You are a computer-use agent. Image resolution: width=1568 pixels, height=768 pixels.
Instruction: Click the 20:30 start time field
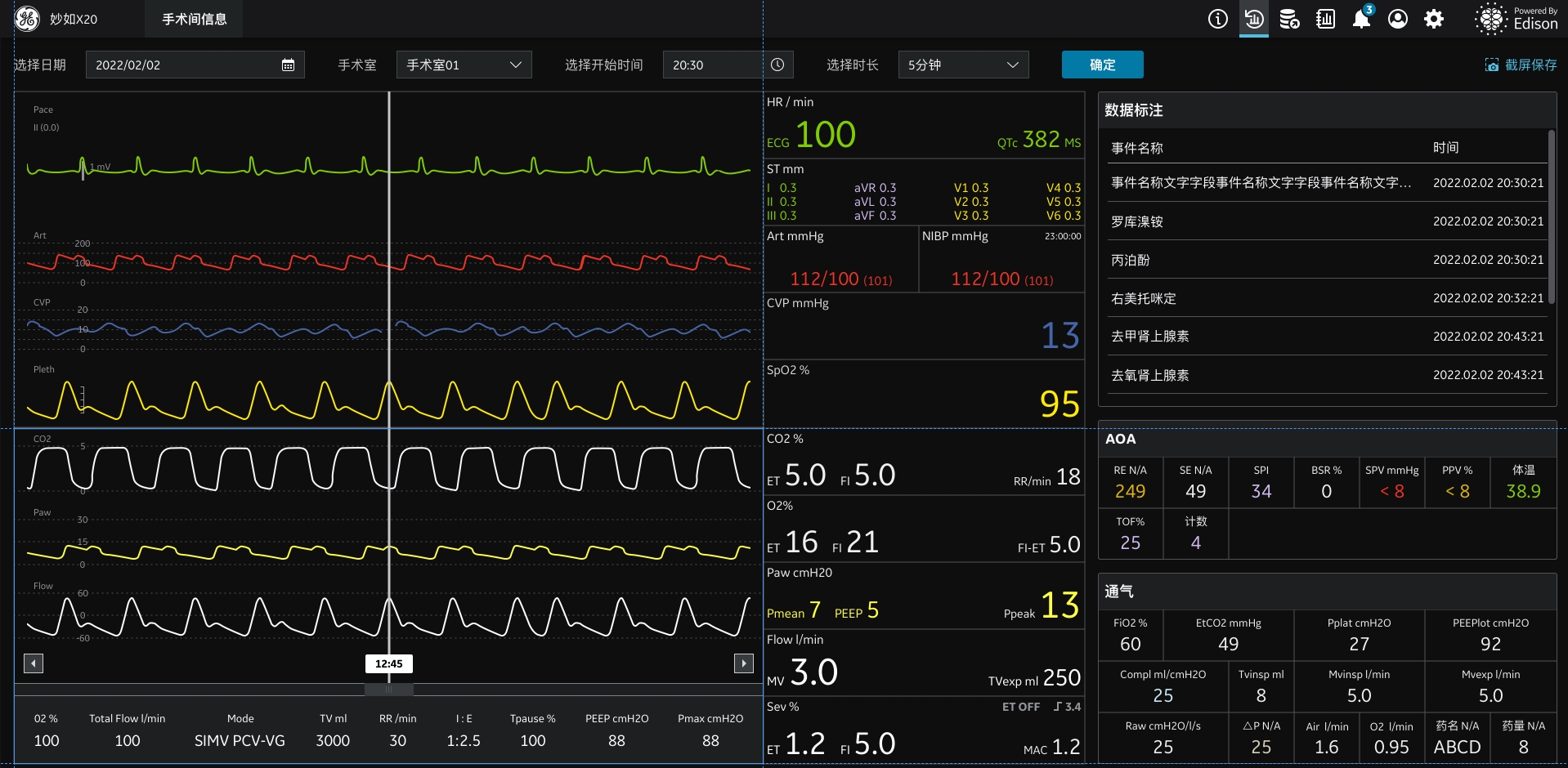(x=727, y=65)
